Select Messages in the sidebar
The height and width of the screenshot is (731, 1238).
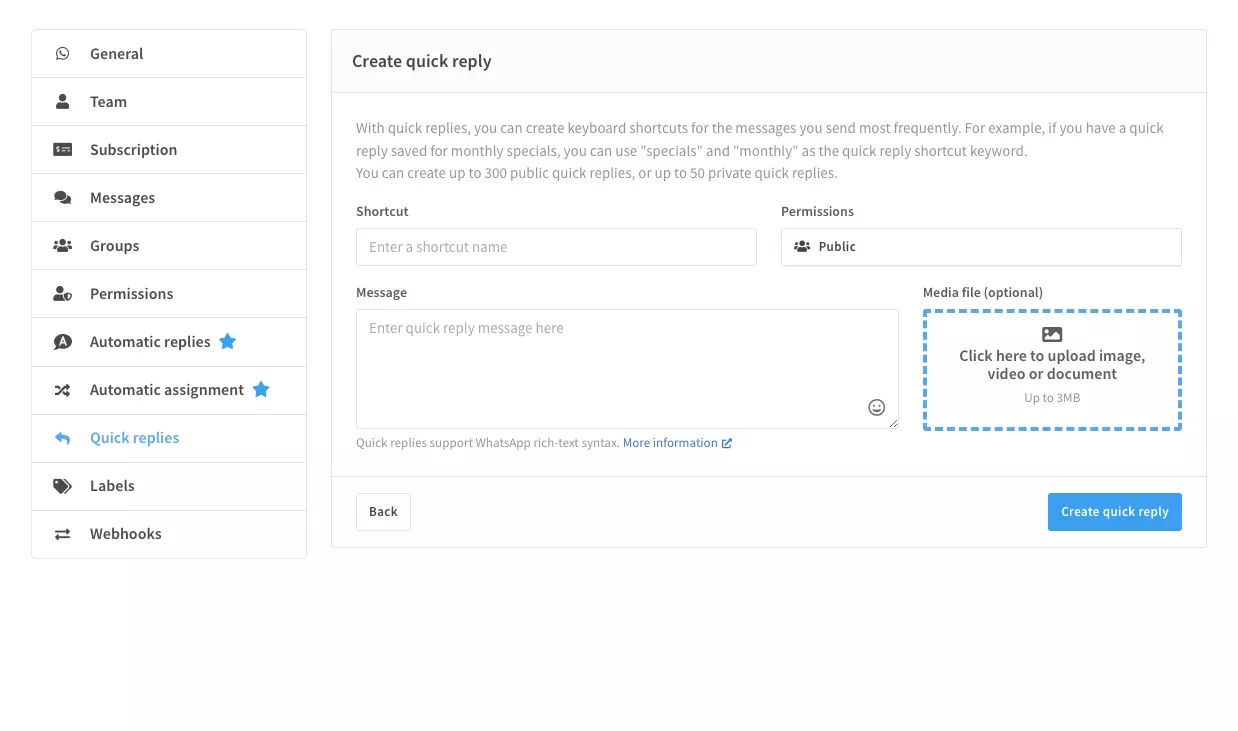point(169,198)
